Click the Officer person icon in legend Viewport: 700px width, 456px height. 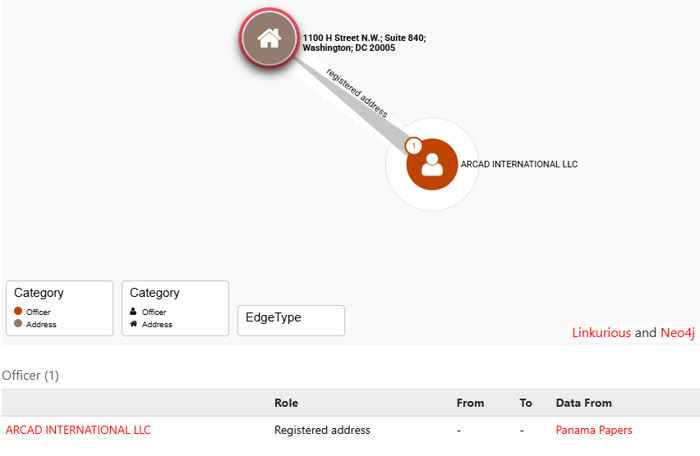pyautogui.click(x=134, y=312)
